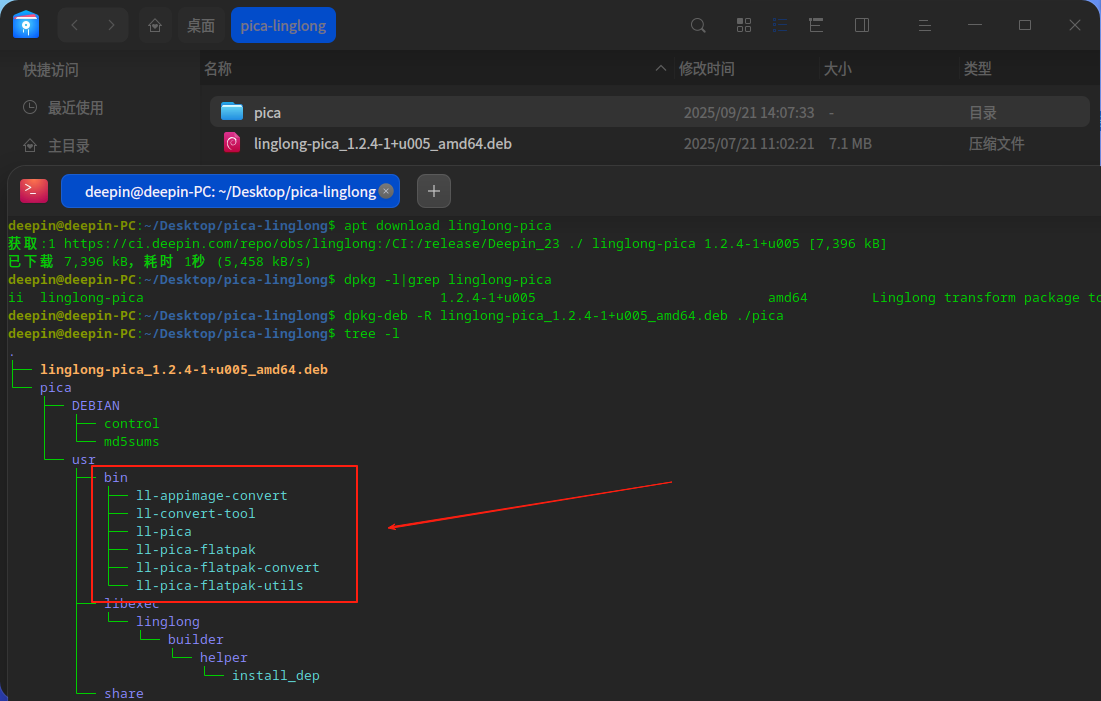The width and height of the screenshot is (1101, 701).
Task: Close the terminal tab
Action: (386, 191)
